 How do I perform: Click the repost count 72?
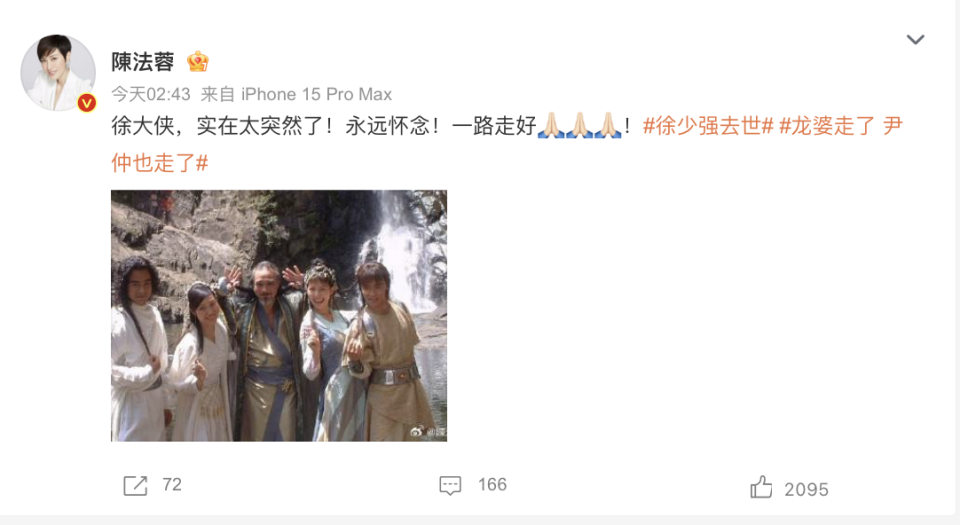172,485
